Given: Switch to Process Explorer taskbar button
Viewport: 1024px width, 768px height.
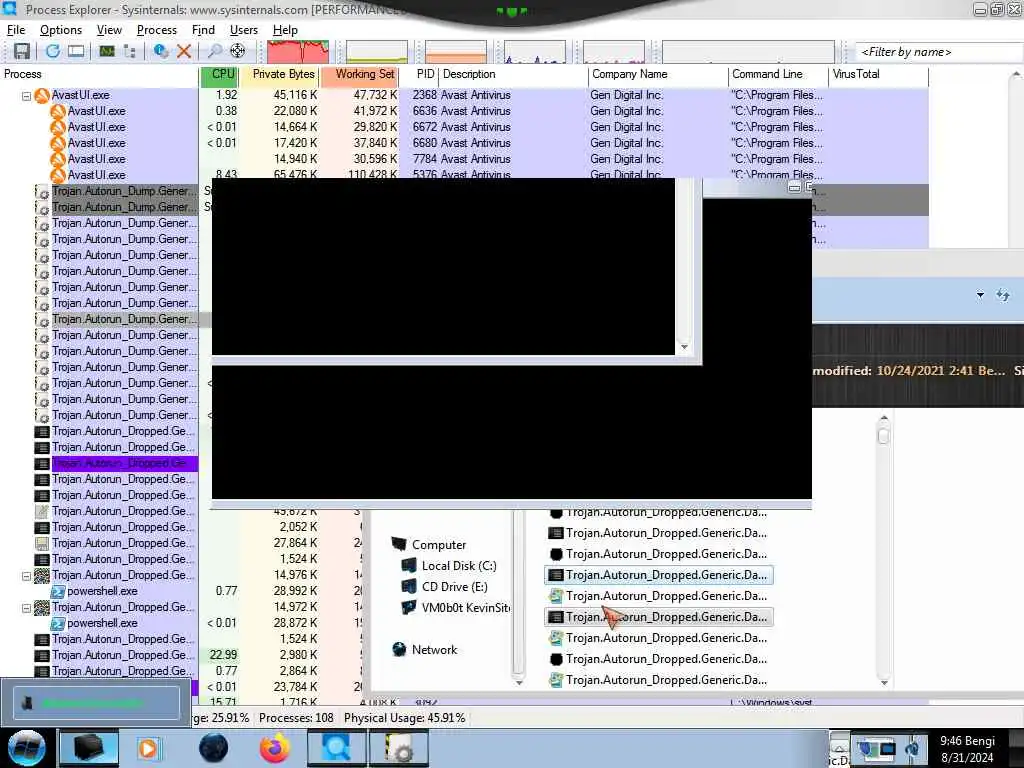Looking at the screenshot, I should tap(336, 748).
